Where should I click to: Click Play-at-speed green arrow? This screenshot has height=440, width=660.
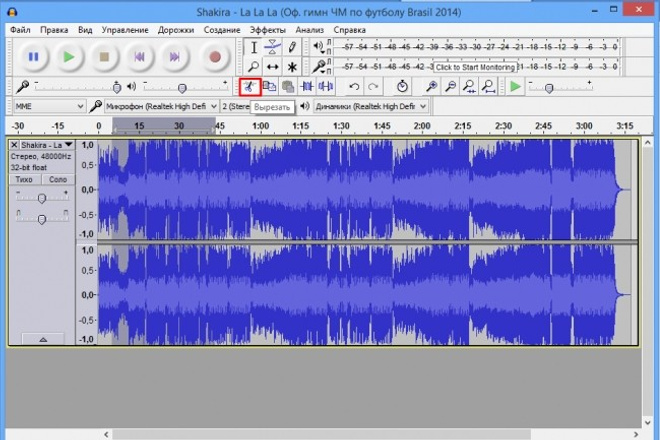click(x=515, y=87)
